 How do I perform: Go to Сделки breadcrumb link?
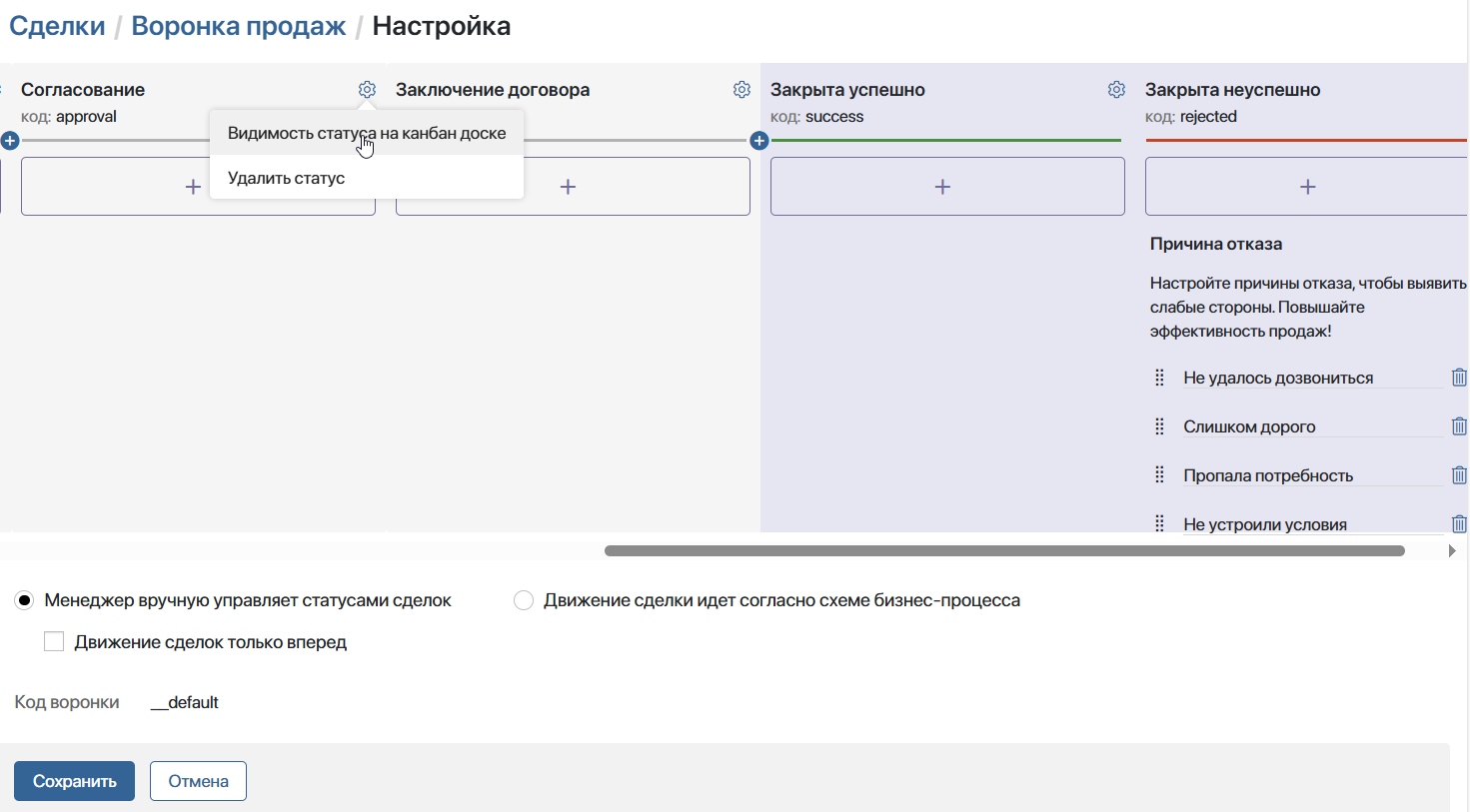[x=57, y=26]
